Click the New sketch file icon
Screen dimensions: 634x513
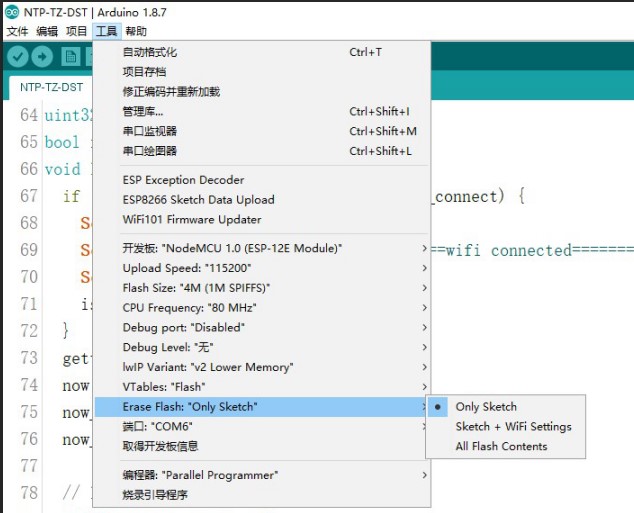point(71,56)
